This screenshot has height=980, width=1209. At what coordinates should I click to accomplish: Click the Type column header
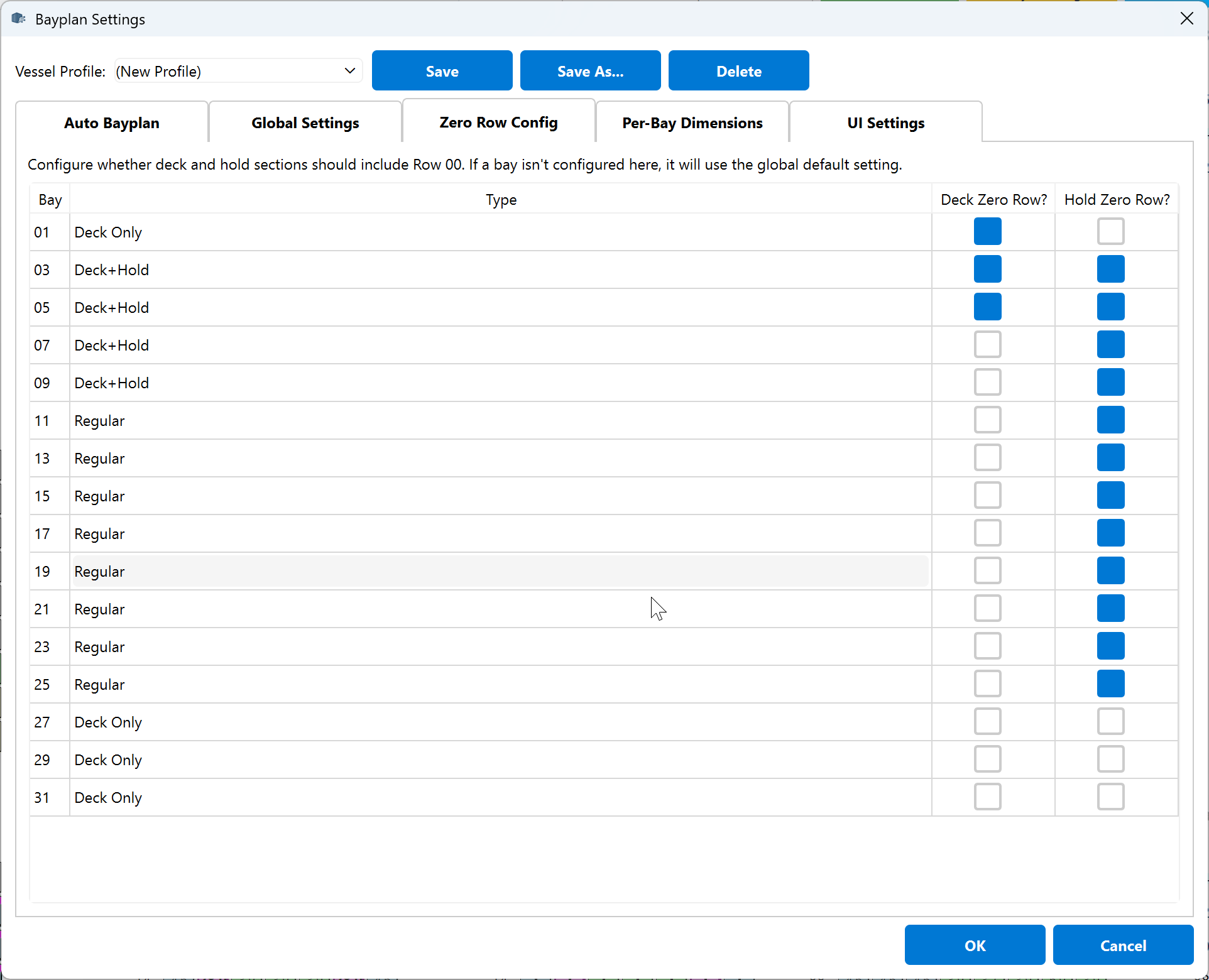501,200
